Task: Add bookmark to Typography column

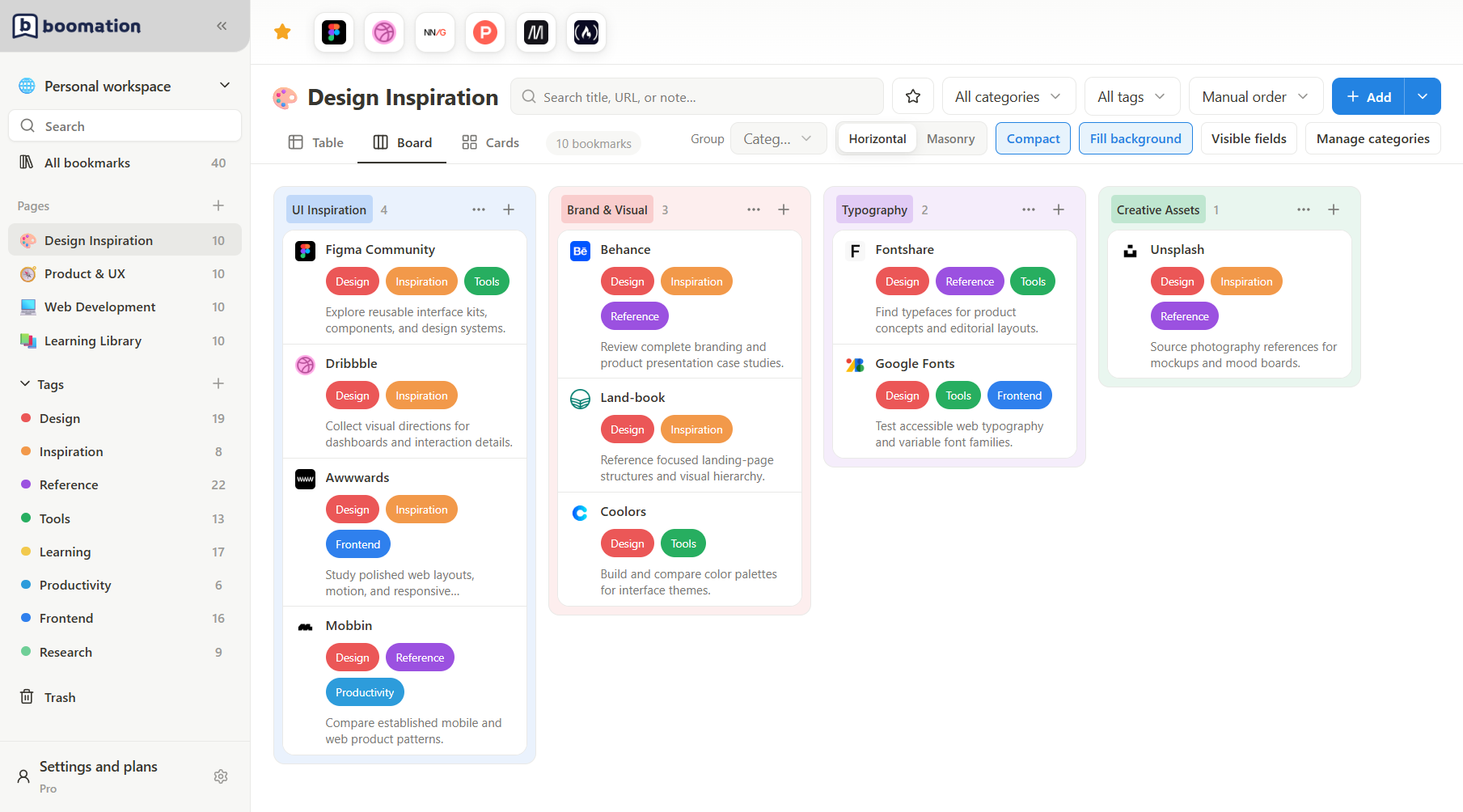Action: 1059,209
